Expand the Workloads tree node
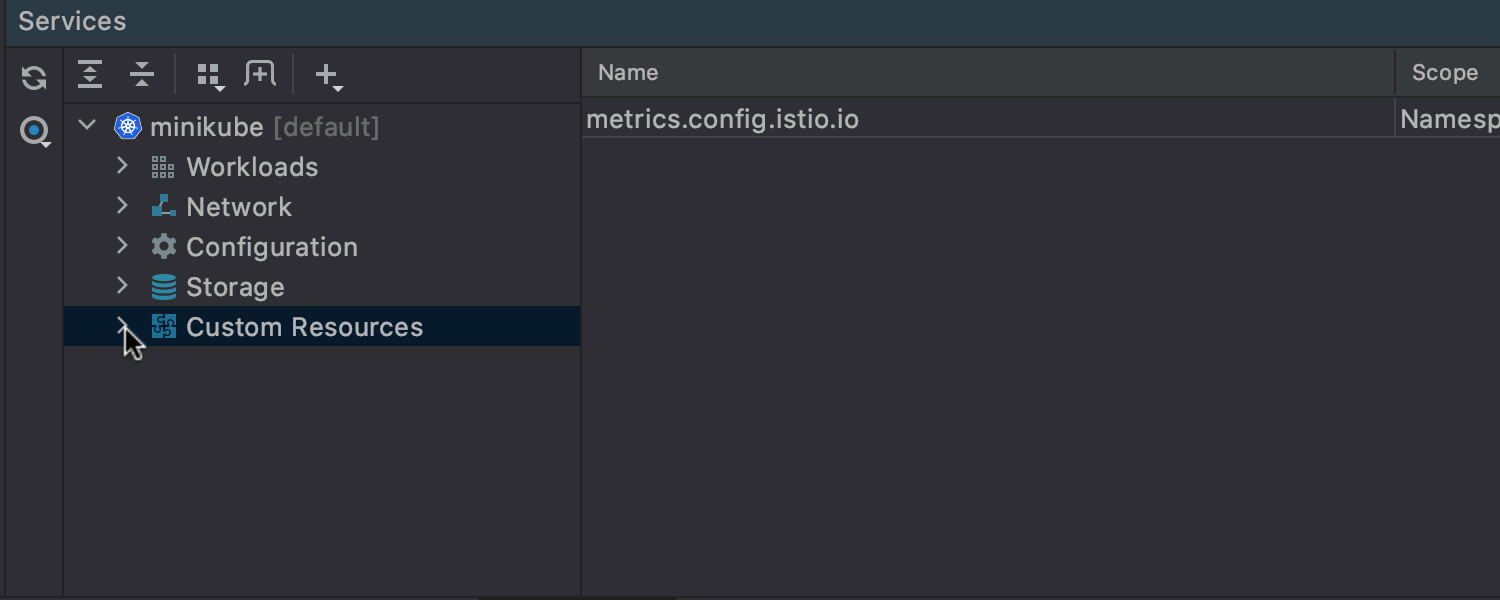Screen dimensions: 1500x600 click(122, 166)
